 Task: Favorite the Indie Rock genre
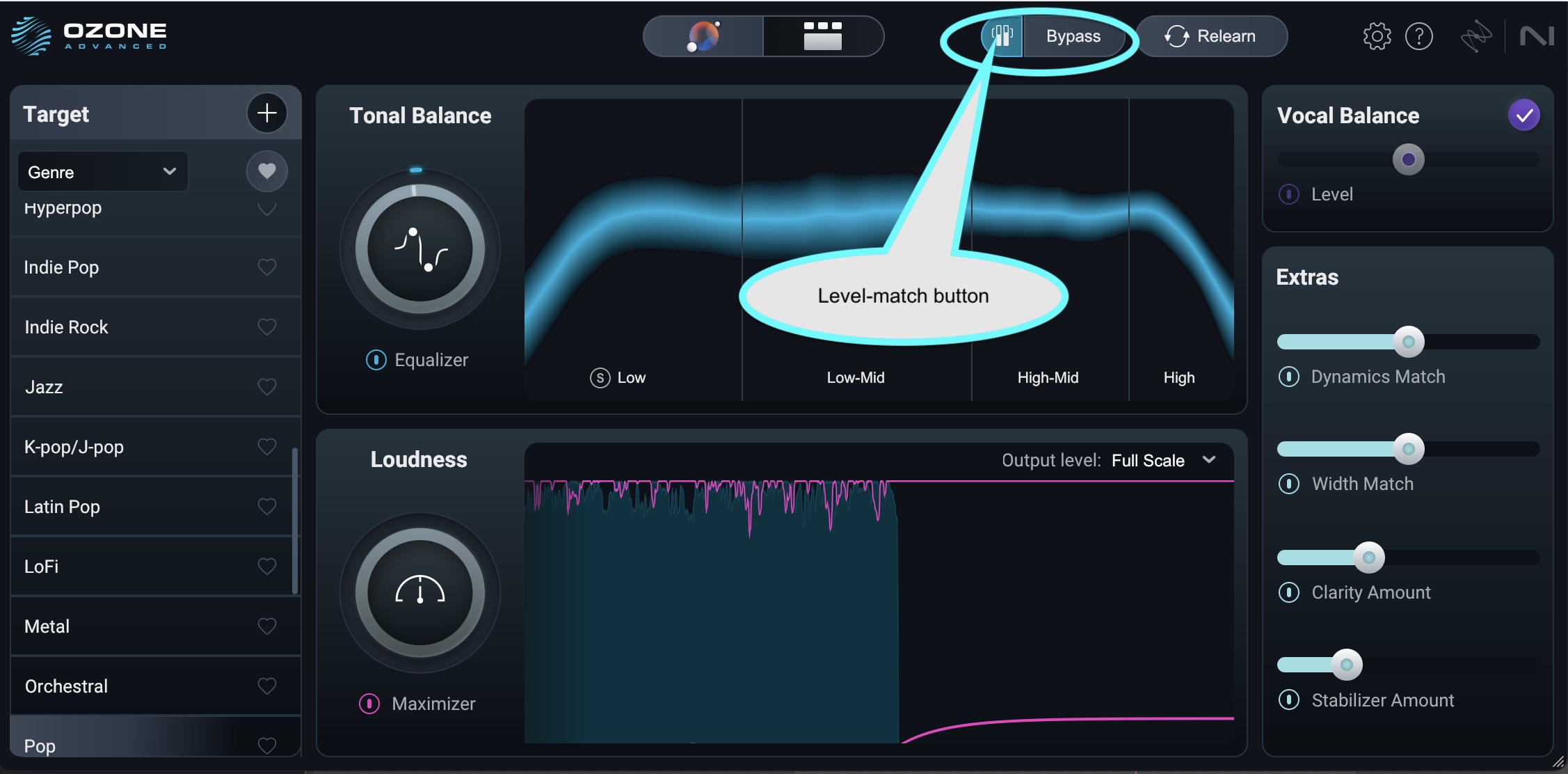pos(267,326)
